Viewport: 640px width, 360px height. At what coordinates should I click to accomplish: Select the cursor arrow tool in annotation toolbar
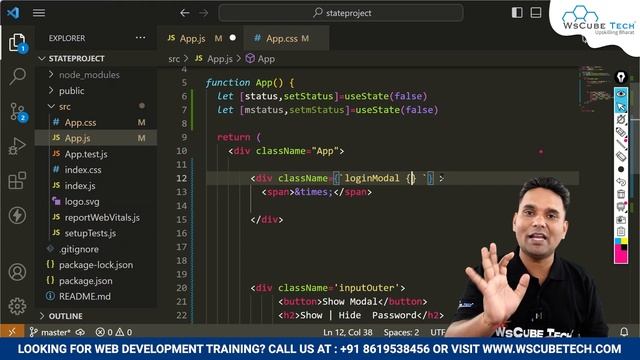click(621, 107)
